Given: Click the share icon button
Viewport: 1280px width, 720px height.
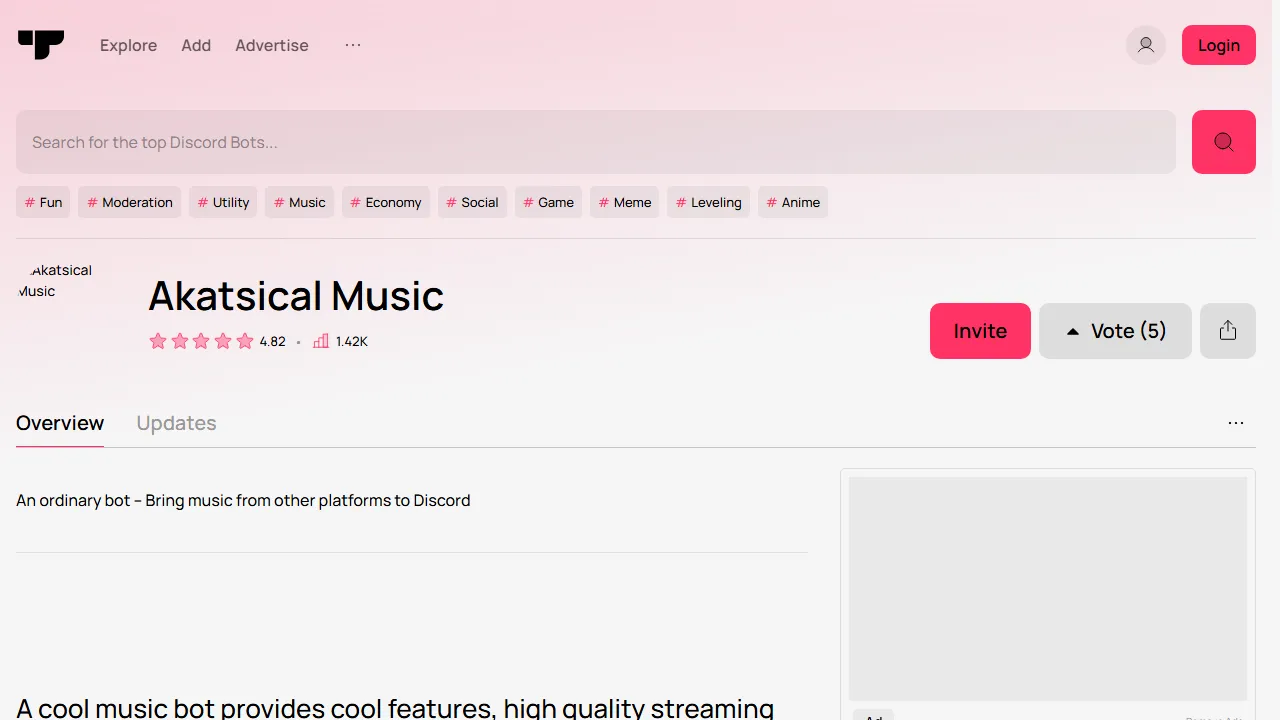Looking at the screenshot, I should click(x=1228, y=331).
